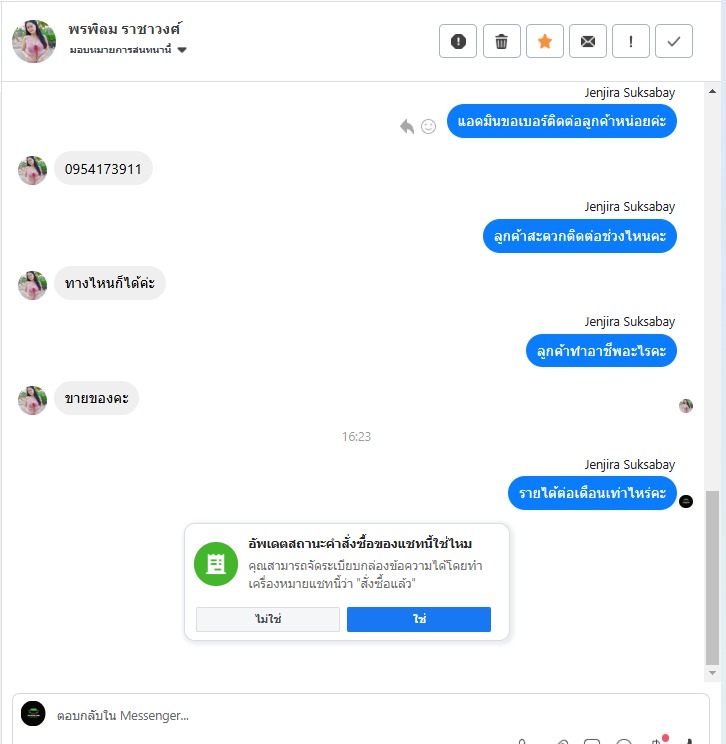Open พรพิลม ราชาวงศ์ profile picture in header
Viewport: 726px width, 744px height.
coord(34,41)
